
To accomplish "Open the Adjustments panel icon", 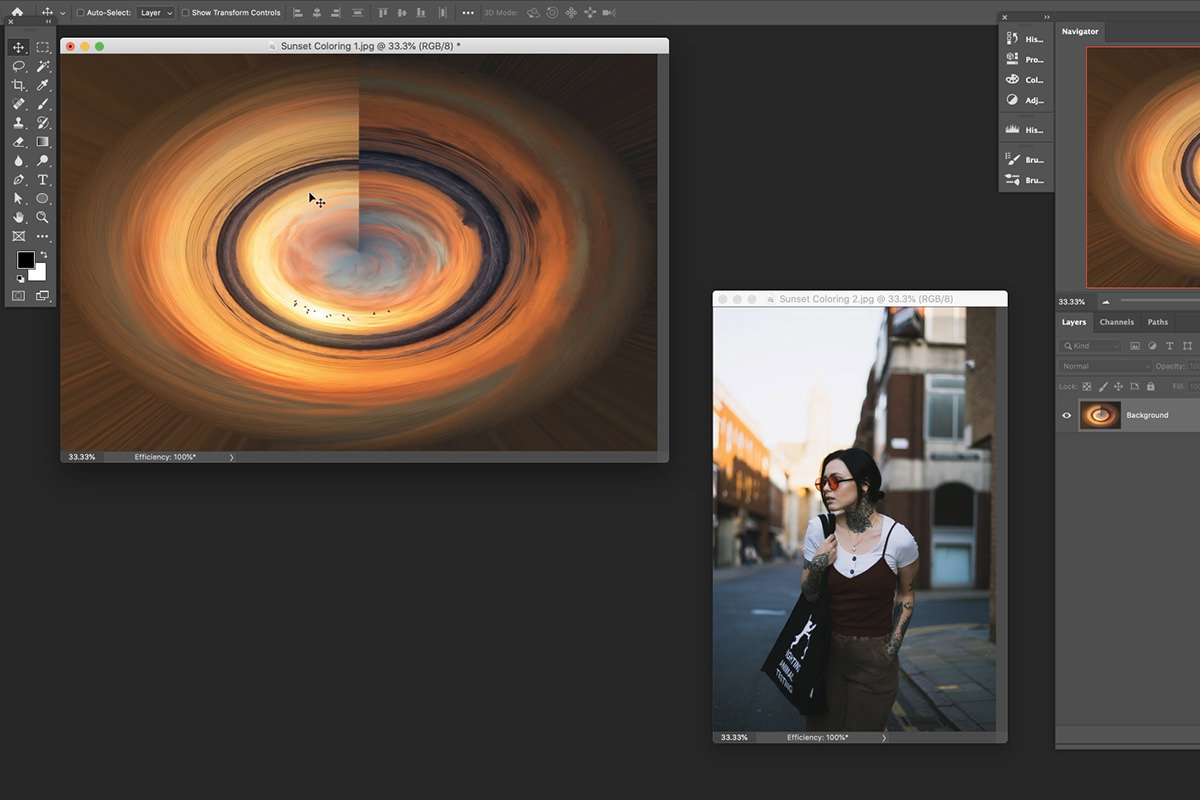I will [1013, 100].
